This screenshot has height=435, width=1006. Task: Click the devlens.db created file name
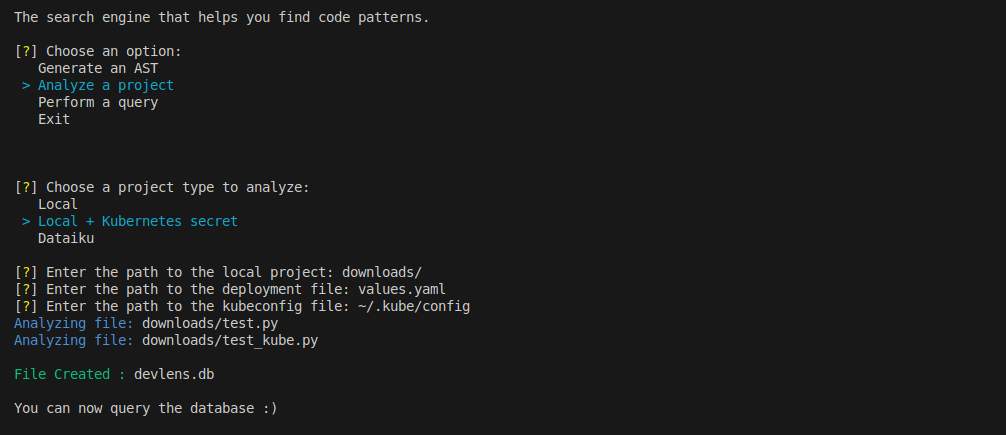click(175, 374)
